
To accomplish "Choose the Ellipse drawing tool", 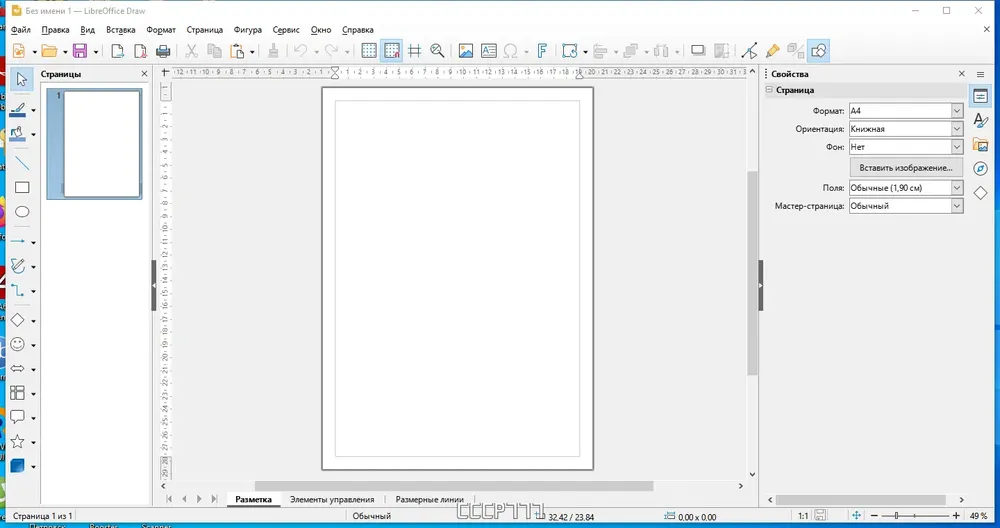I will 22,212.
